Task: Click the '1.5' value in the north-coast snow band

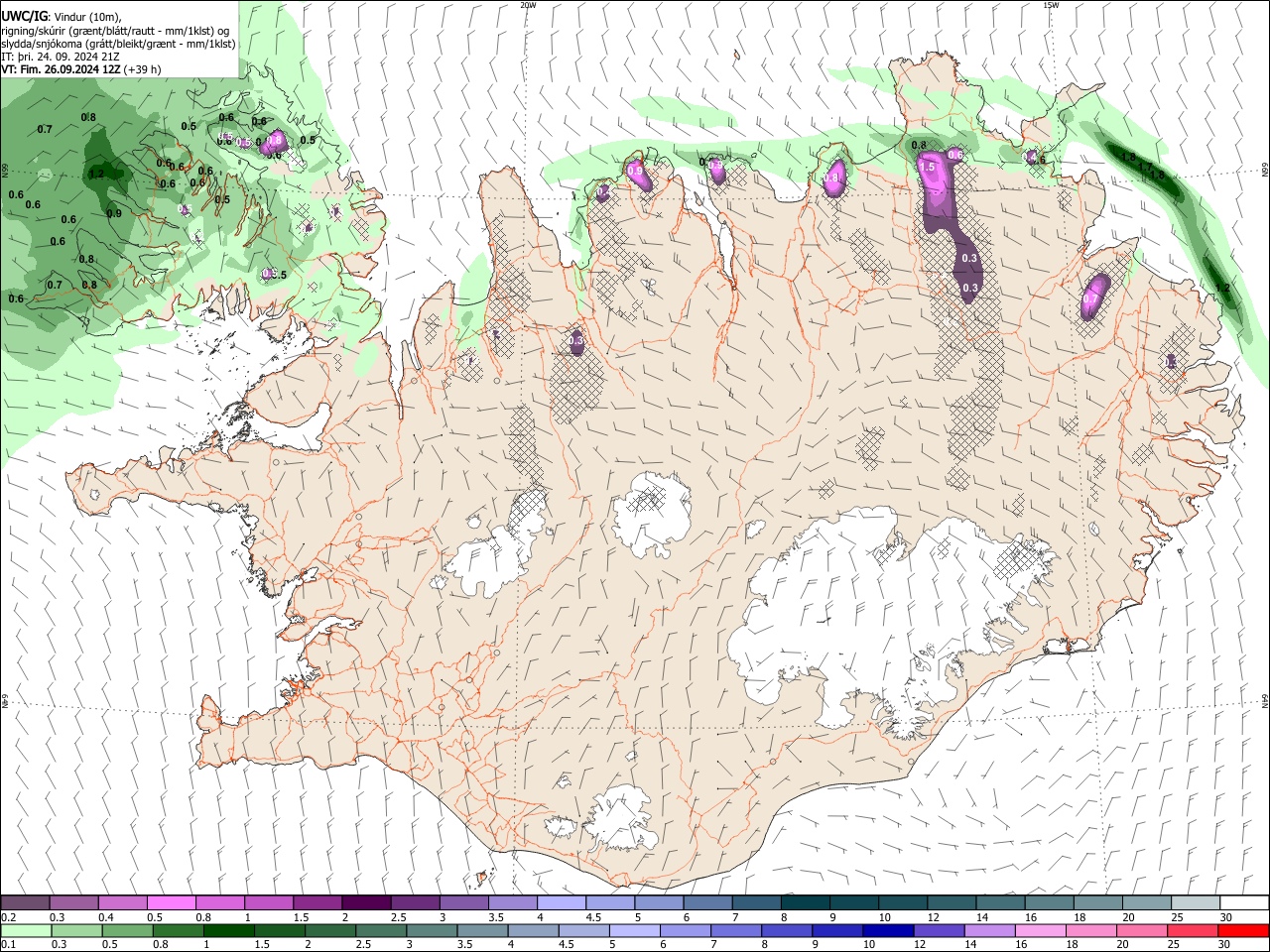Action: click(x=928, y=168)
